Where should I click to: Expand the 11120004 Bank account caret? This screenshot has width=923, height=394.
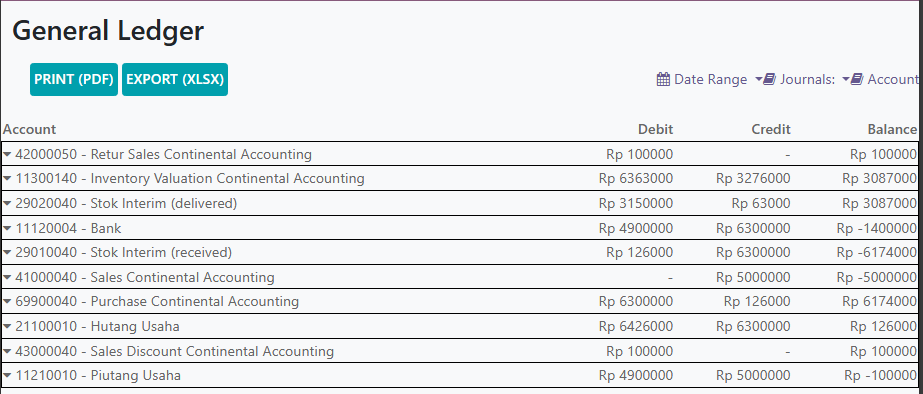tap(7, 228)
